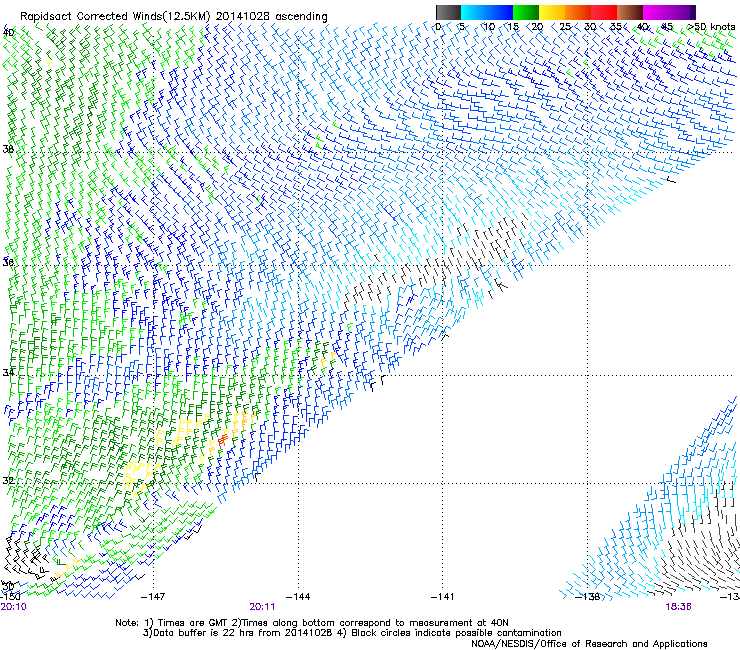Click the latitude label '38'
Viewport: 740px width, 650px height.
coord(8,149)
